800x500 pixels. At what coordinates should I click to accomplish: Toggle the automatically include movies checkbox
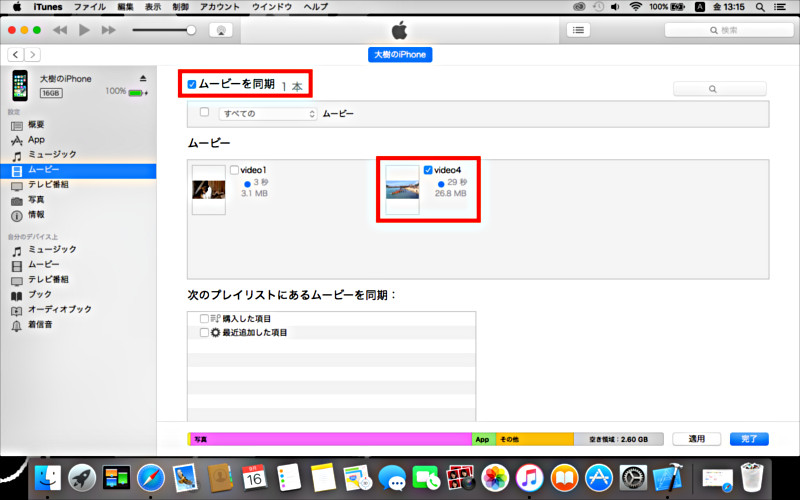205,112
